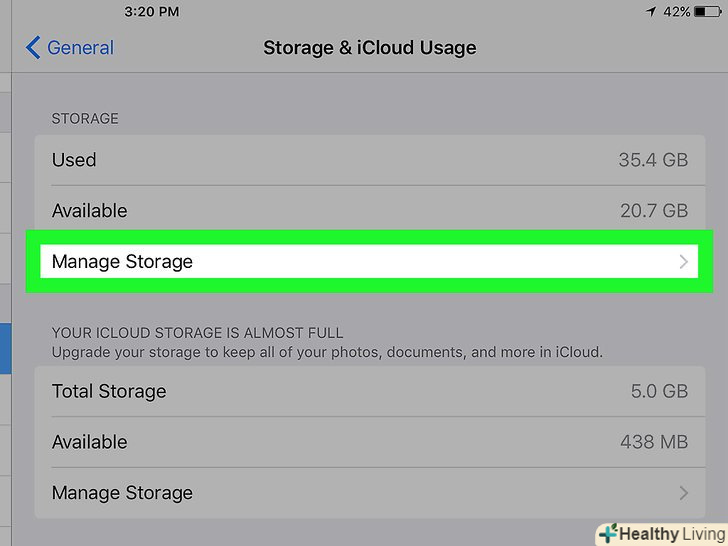
Task: Tap the chevron on iCloud Manage Storage row
Action: point(684,493)
